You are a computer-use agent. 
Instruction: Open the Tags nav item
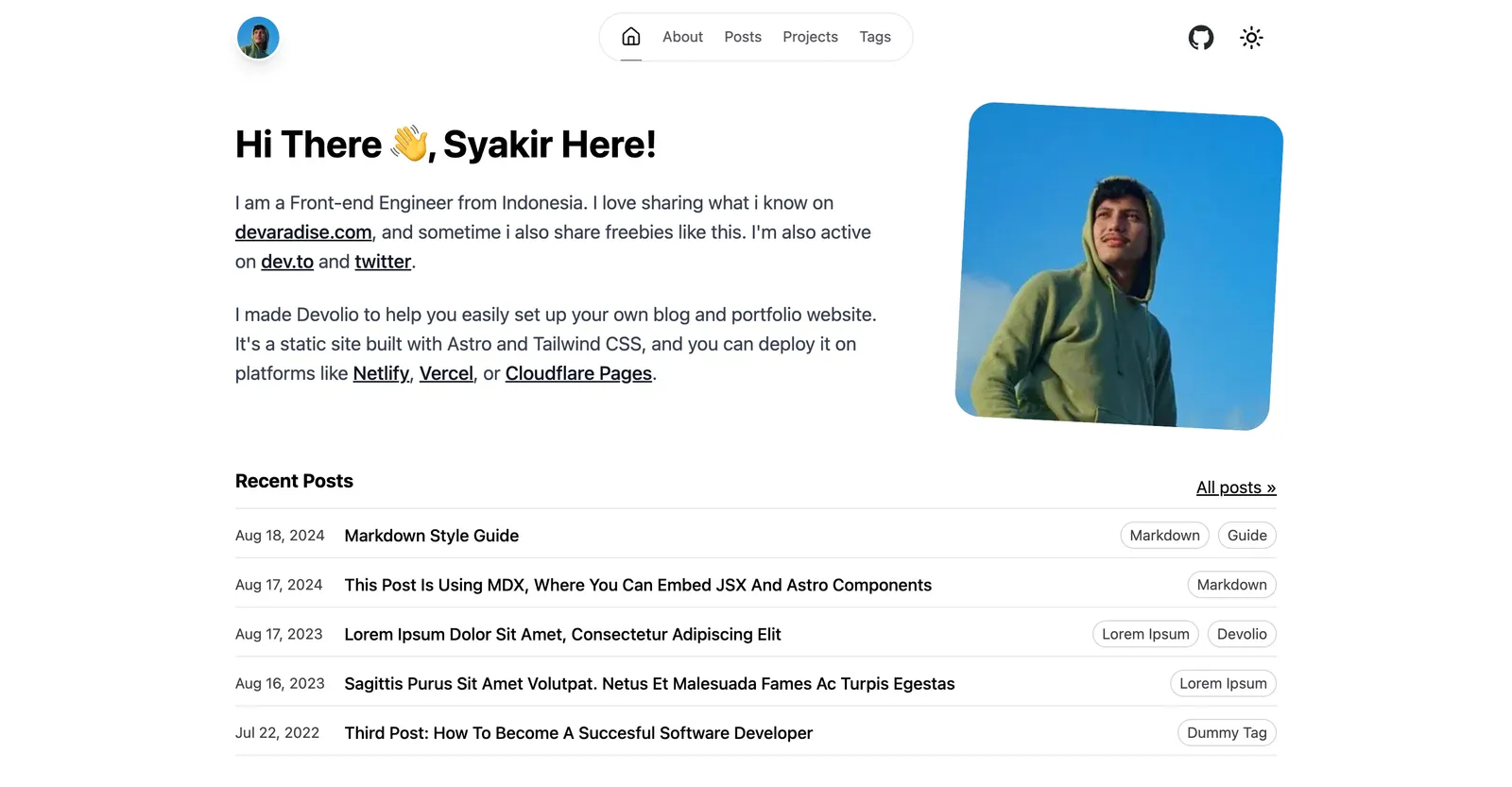click(x=874, y=37)
